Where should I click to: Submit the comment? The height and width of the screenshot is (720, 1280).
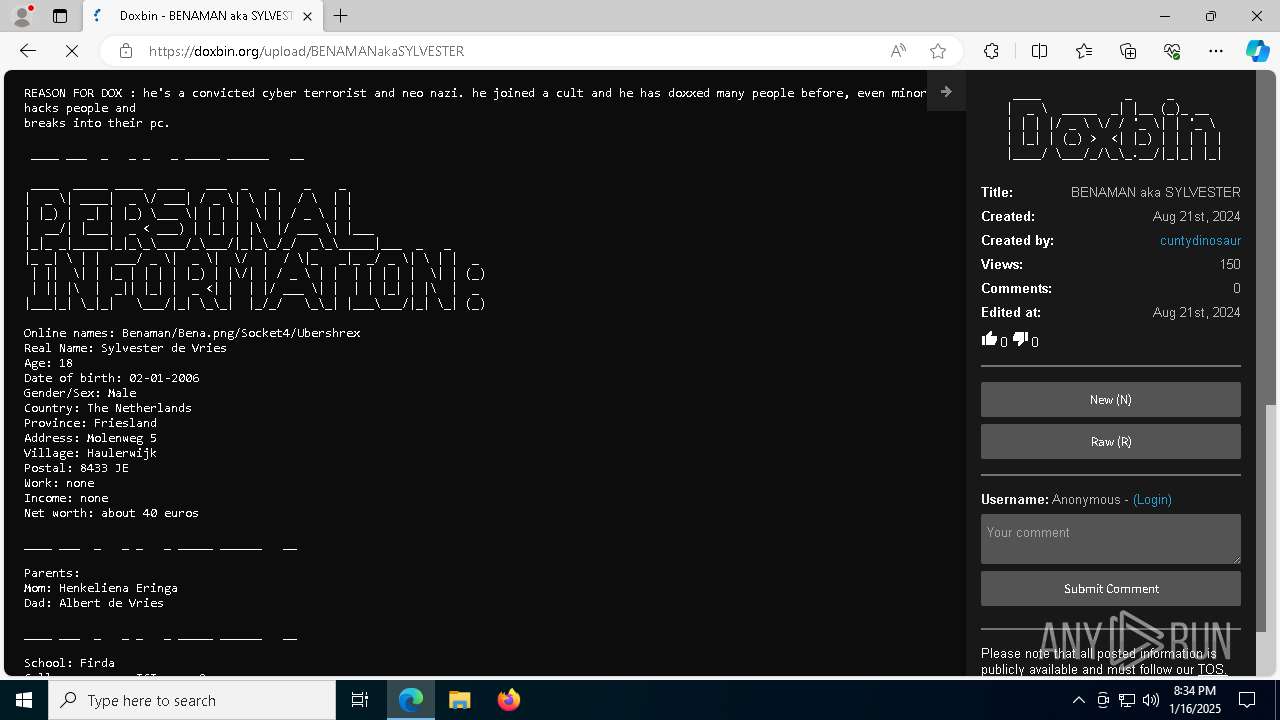click(x=1111, y=588)
